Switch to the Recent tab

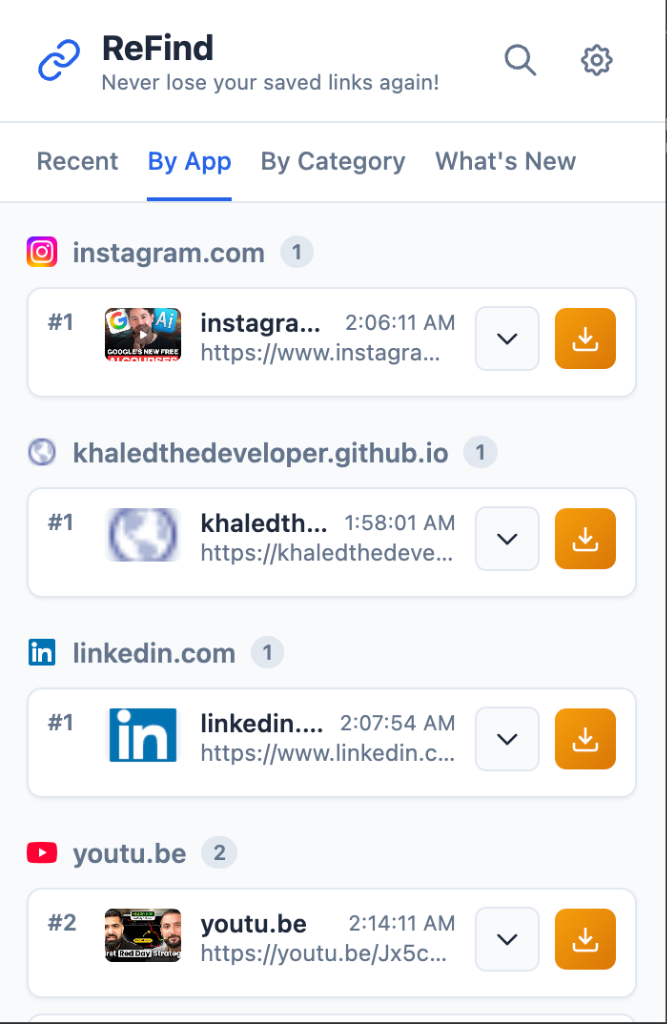(x=77, y=161)
